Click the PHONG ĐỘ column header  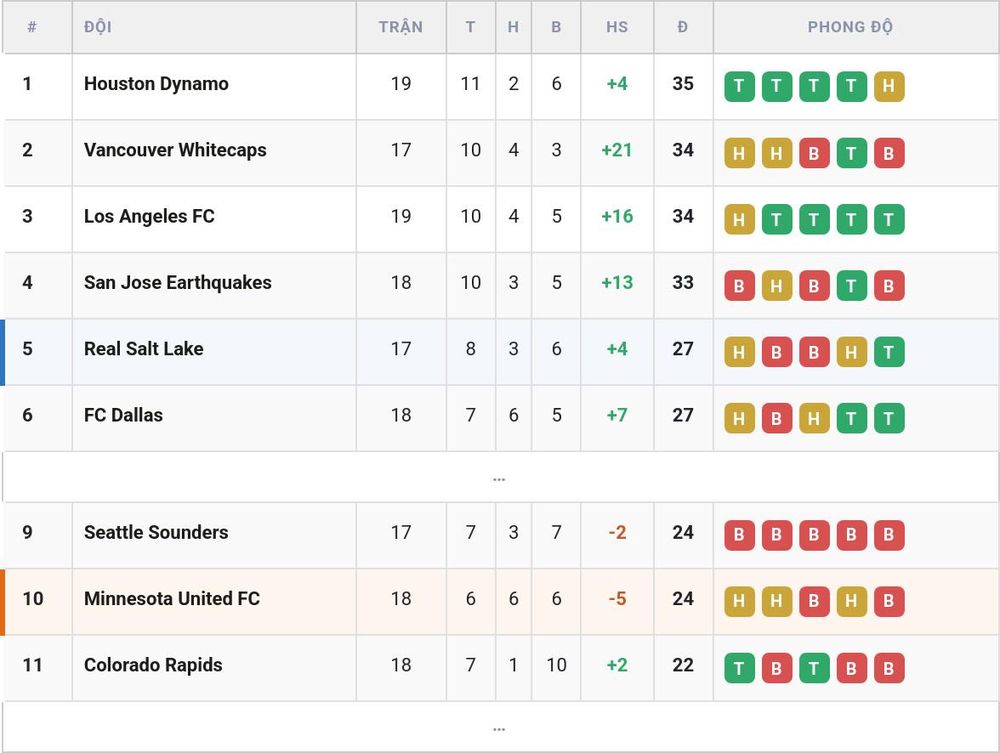click(x=850, y=27)
